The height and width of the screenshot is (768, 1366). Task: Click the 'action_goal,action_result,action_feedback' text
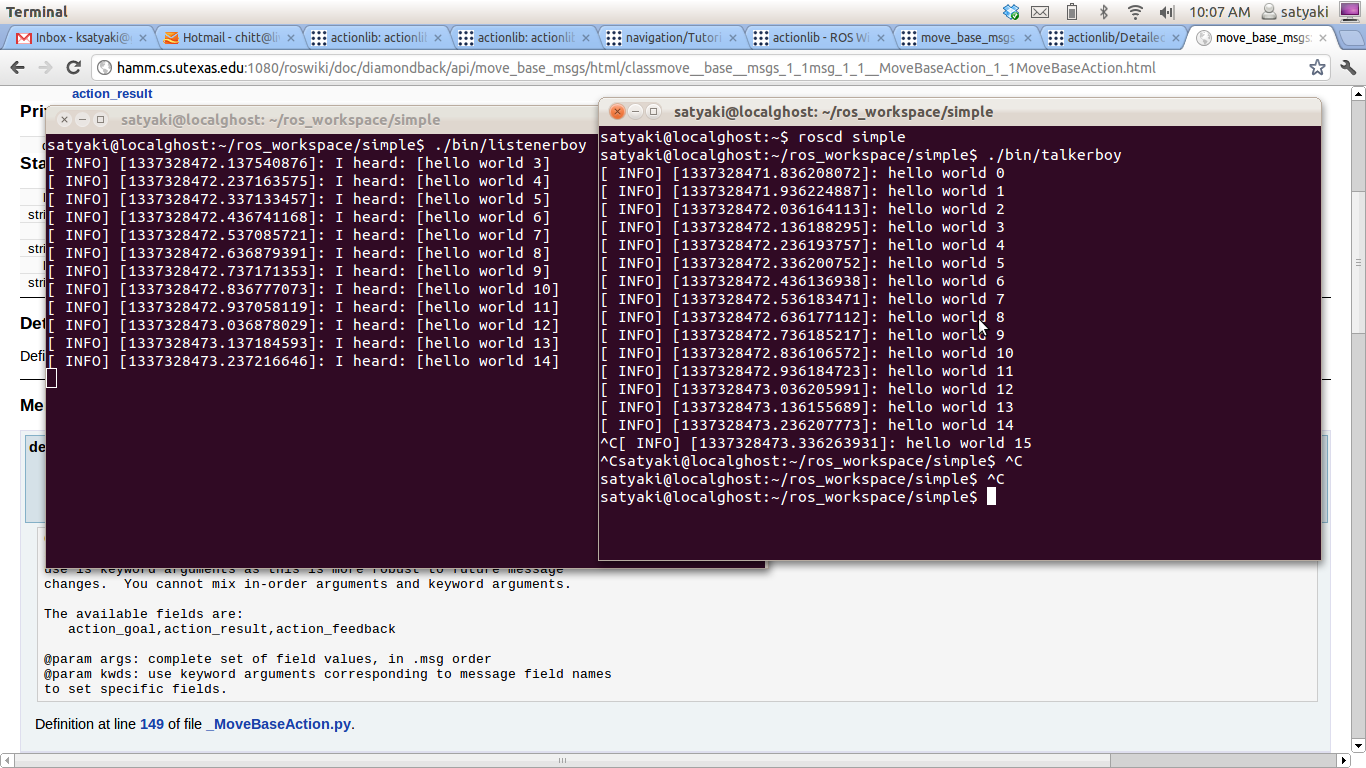(x=232, y=629)
